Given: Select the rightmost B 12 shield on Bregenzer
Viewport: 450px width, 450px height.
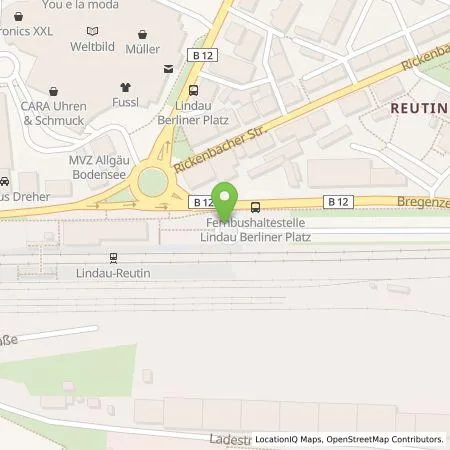Looking at the screenshot, I should coord(338,202).
